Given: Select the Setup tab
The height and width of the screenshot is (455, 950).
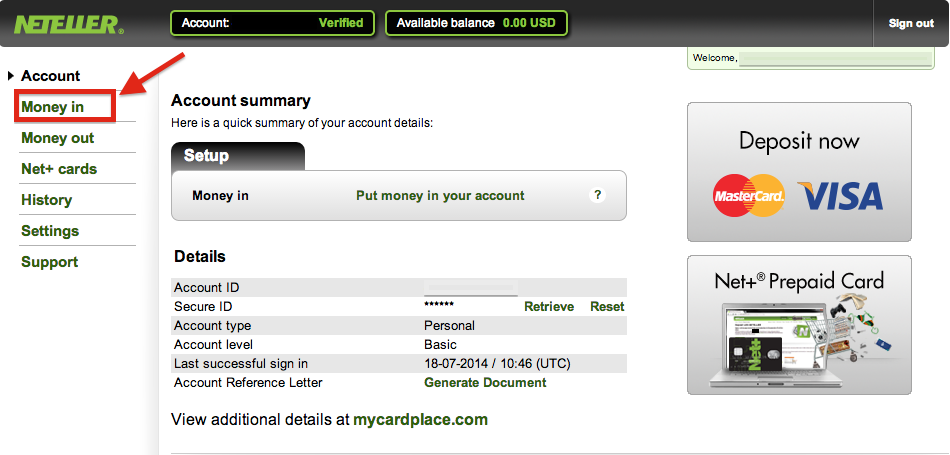Looking at the screenshot, I should point(238,156).
